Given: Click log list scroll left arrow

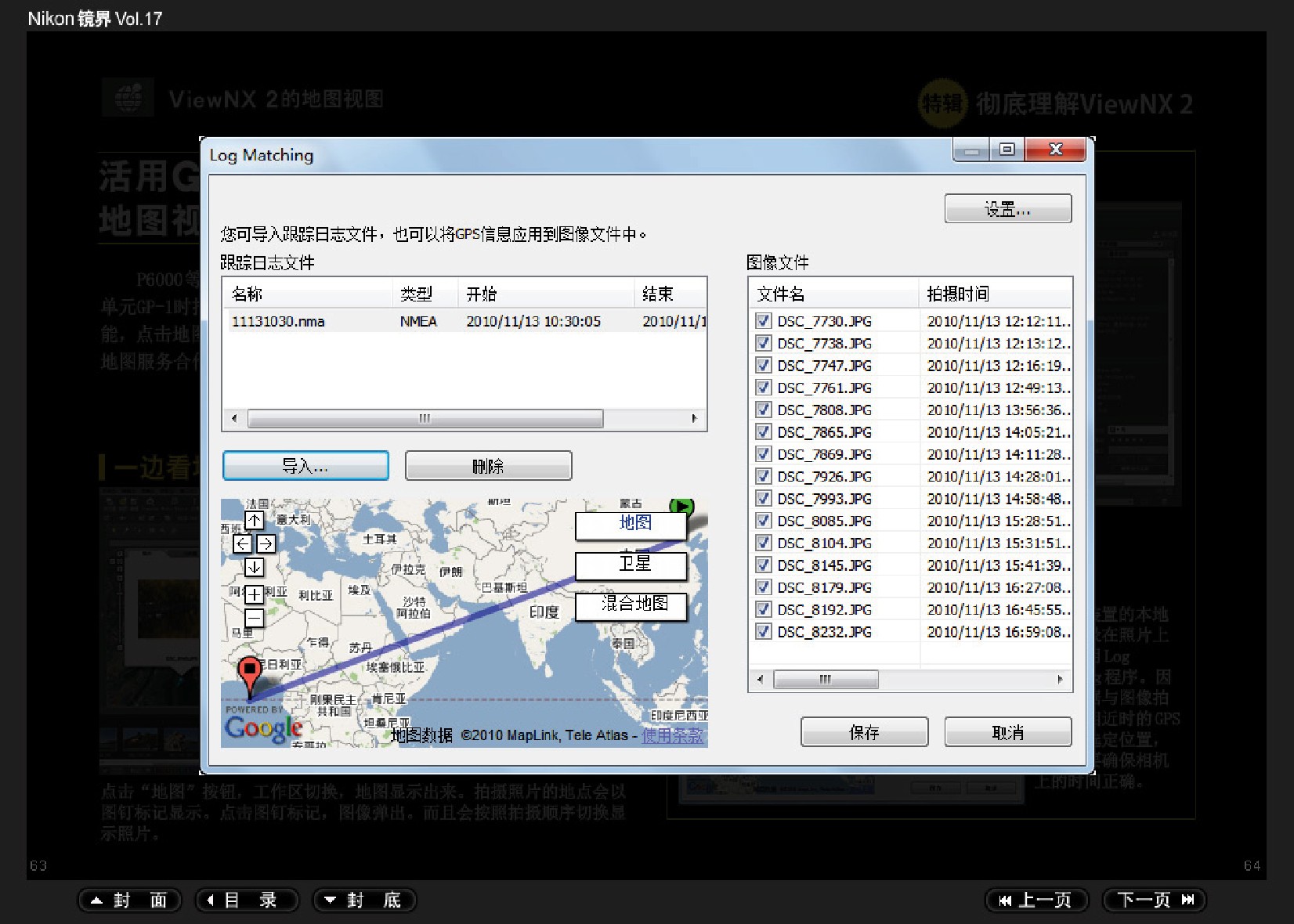Looking at the screenshot, I should 233,418.
